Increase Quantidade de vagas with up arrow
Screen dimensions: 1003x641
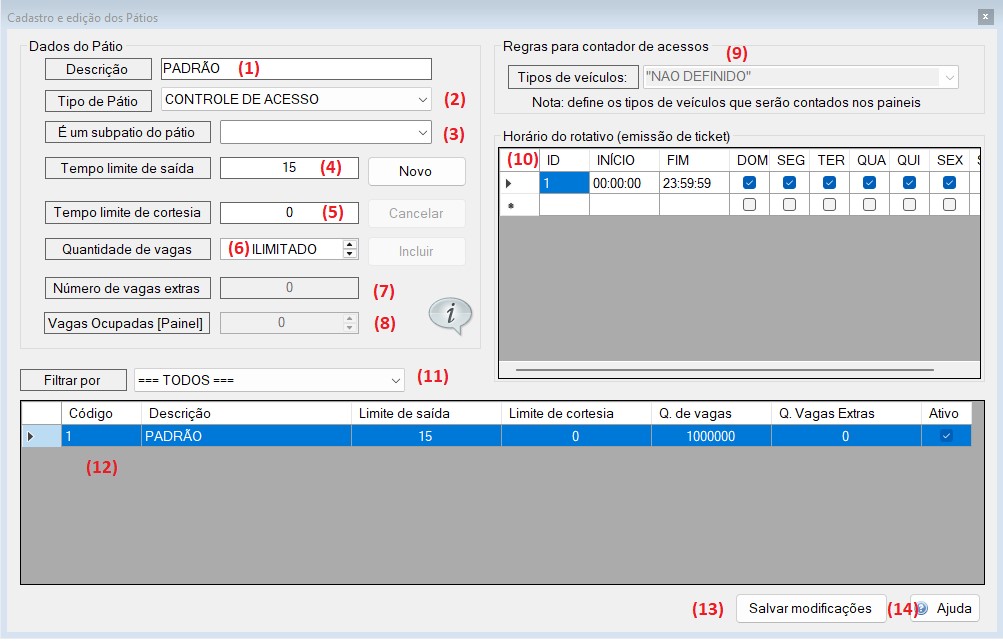coord(350,244)
